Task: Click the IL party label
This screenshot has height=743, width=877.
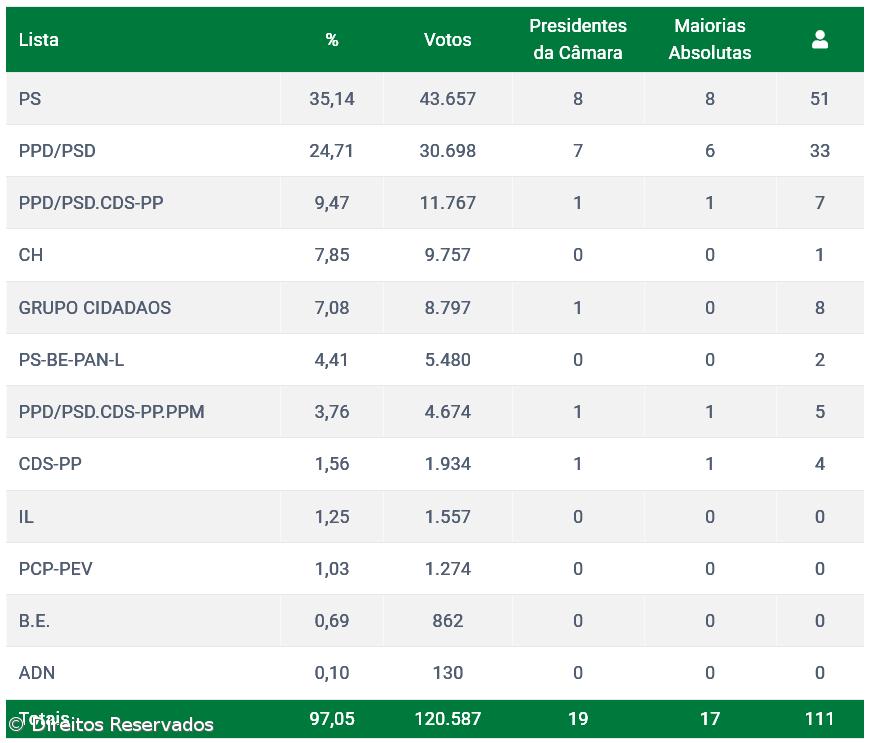Action: pos(25,517)
